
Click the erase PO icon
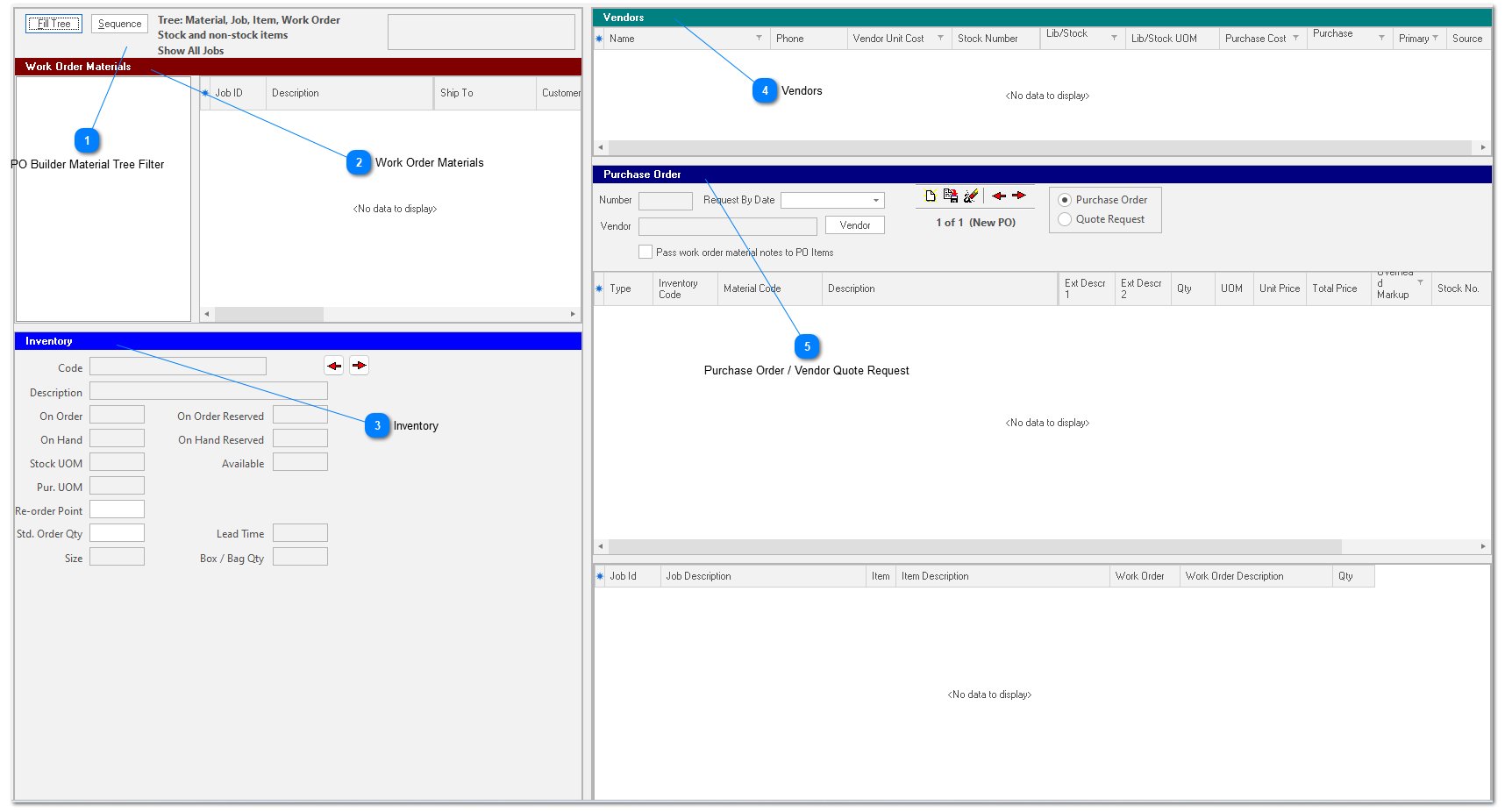click(x=971, y=196)
